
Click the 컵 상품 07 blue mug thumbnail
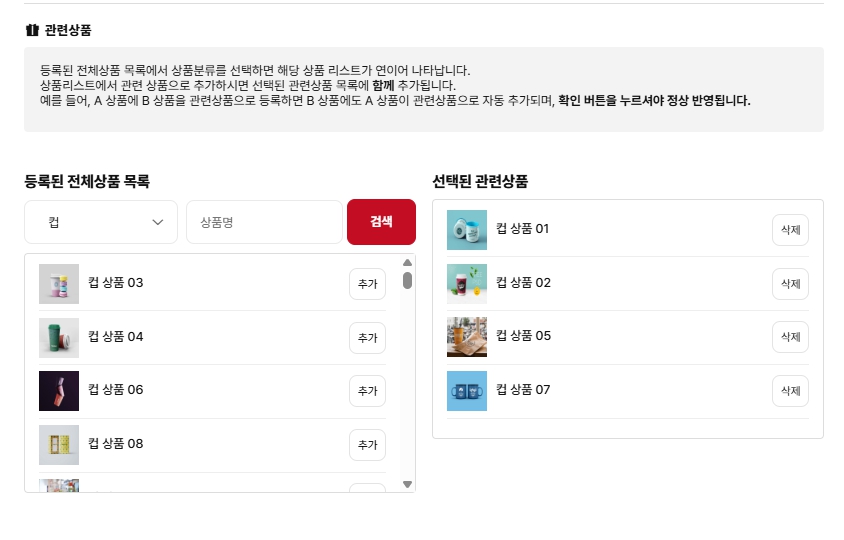[x=467, y=391]
